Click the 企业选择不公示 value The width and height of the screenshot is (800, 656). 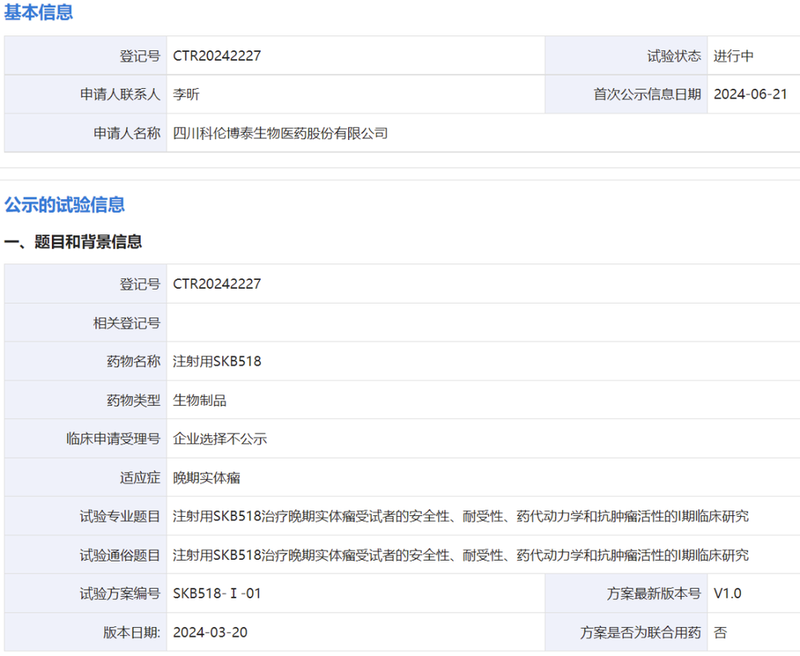pyautogui.click(x=220, y=439)
